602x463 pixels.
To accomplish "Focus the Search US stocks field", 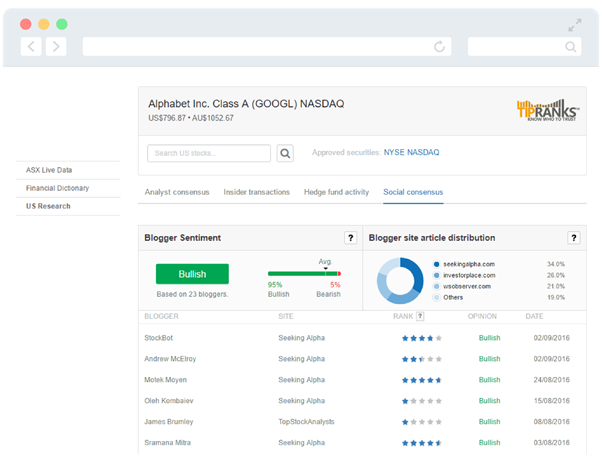I will (209, 153).
